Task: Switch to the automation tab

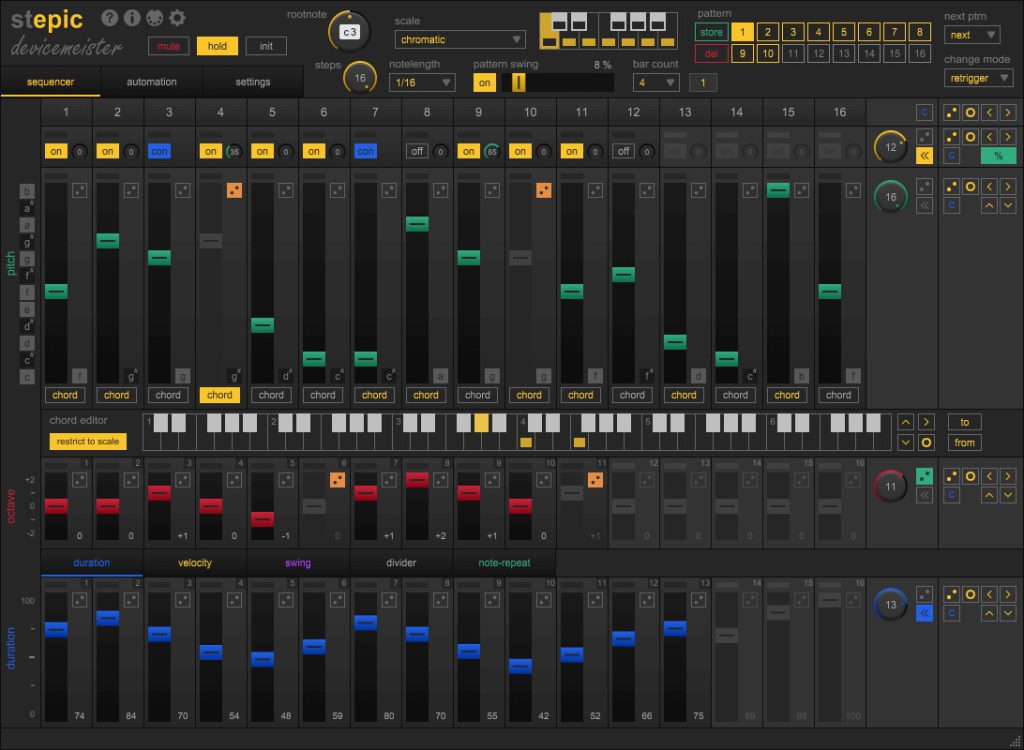Action: point(151,82)
